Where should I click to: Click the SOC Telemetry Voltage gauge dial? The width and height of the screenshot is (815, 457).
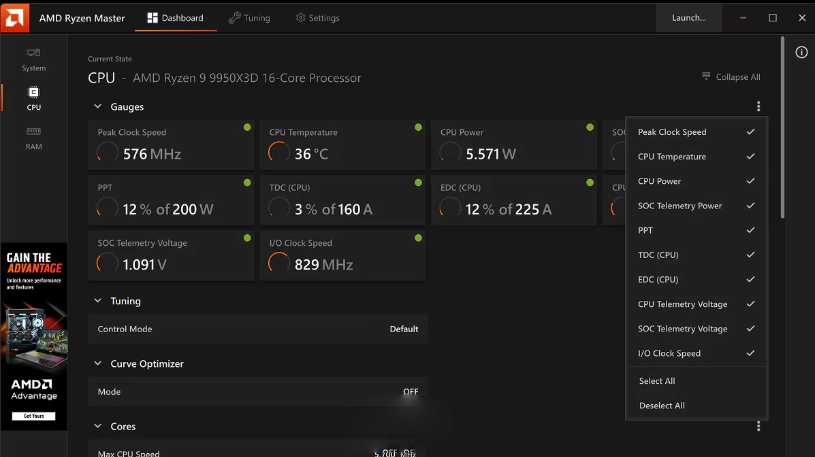coord(107,263)
